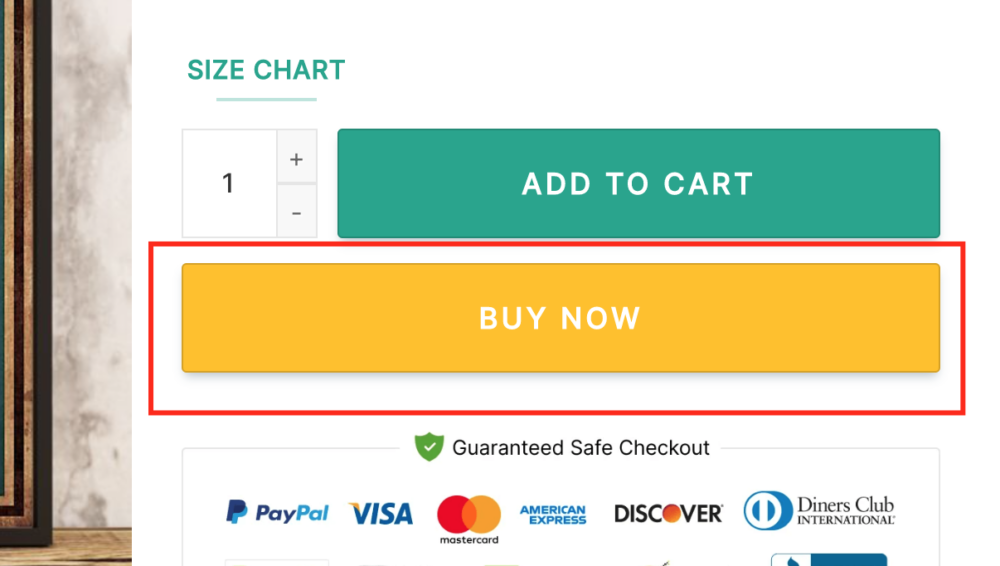Screen dimensions: 1000x566
Task: Click the blue badge below Diners Club
Action: (x=828, y=559)
